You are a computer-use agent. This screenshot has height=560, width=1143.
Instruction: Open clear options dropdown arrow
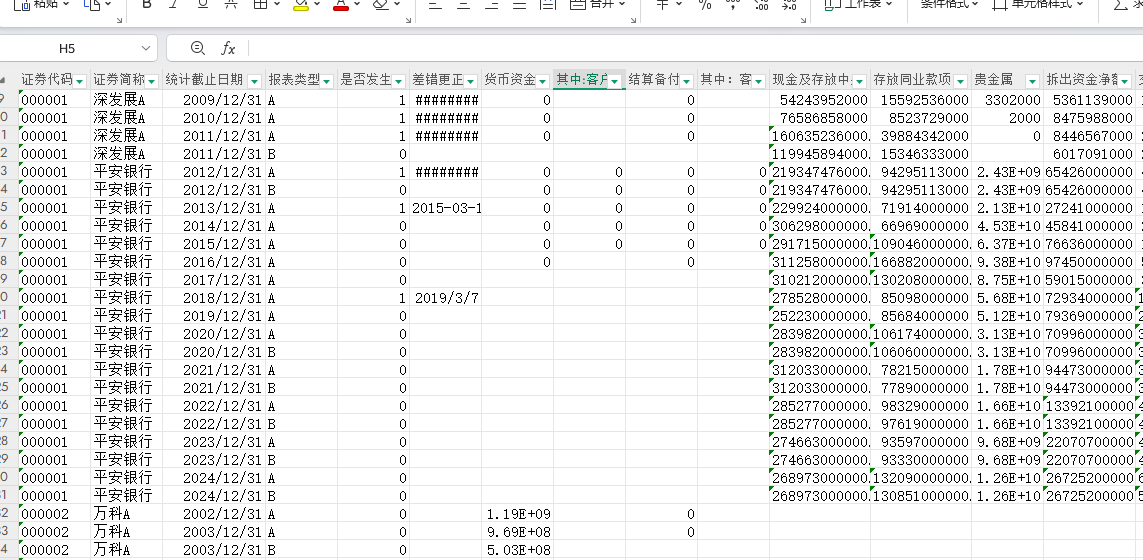pos(398,4)
